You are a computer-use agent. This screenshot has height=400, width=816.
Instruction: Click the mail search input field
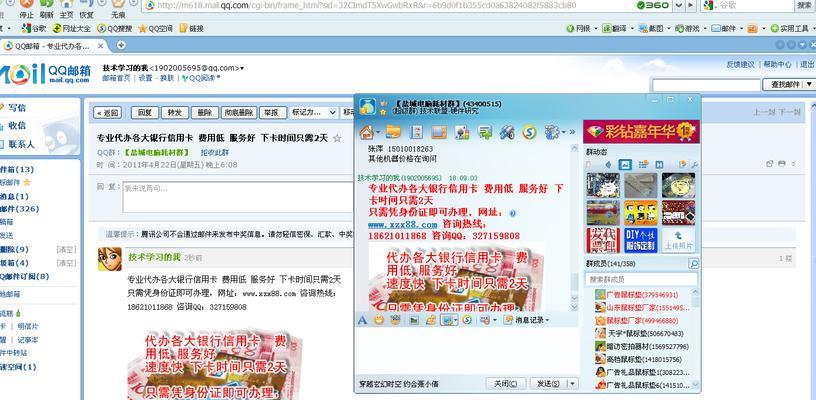707,85
